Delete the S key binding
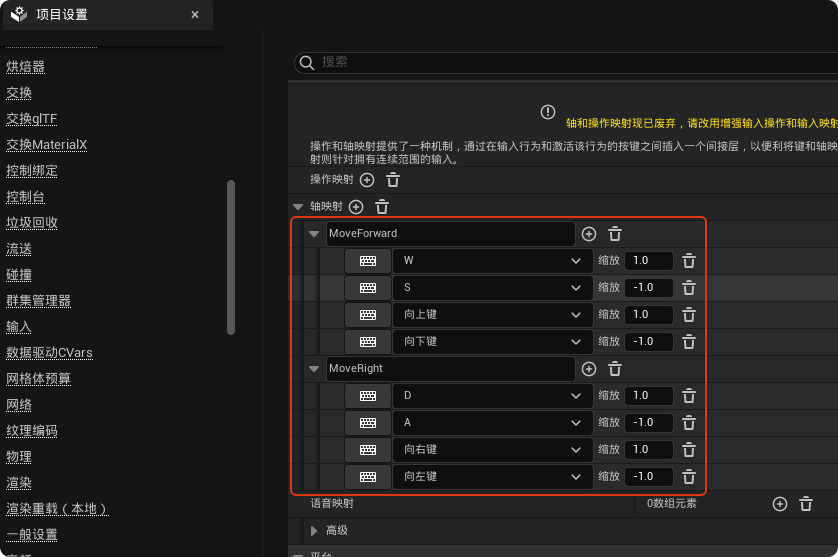The height and width of the screenshot is (557, 838). click(689, 288)
